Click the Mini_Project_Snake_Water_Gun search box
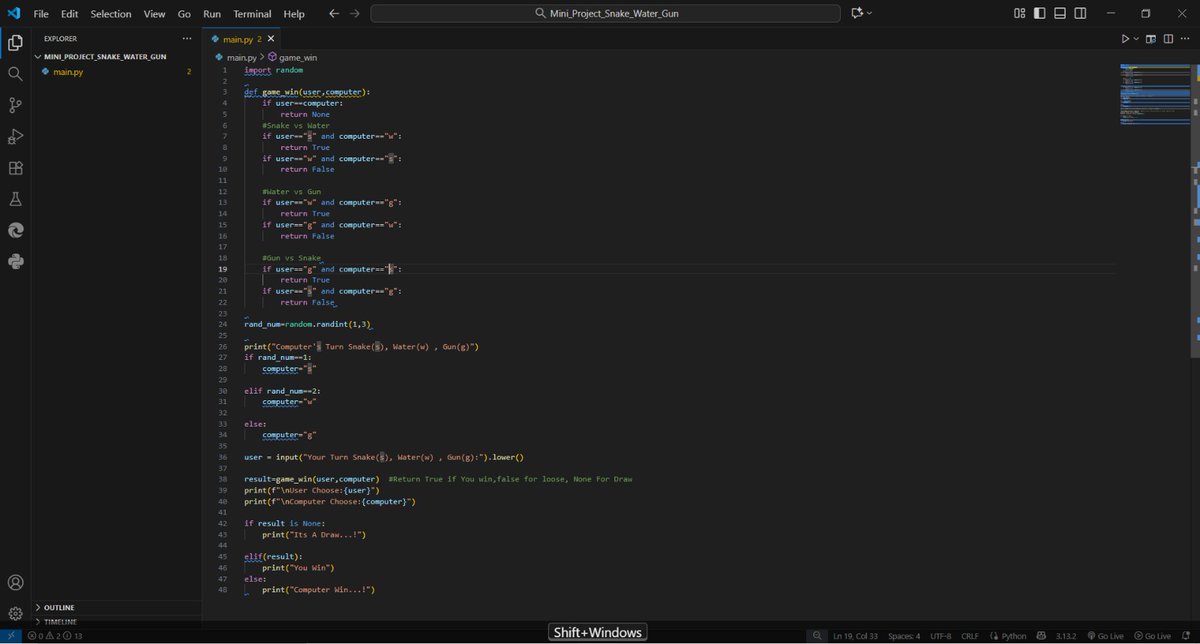The width and height of the screenshot is (1200, 644). pyautogui.click(x=605, y=14)
